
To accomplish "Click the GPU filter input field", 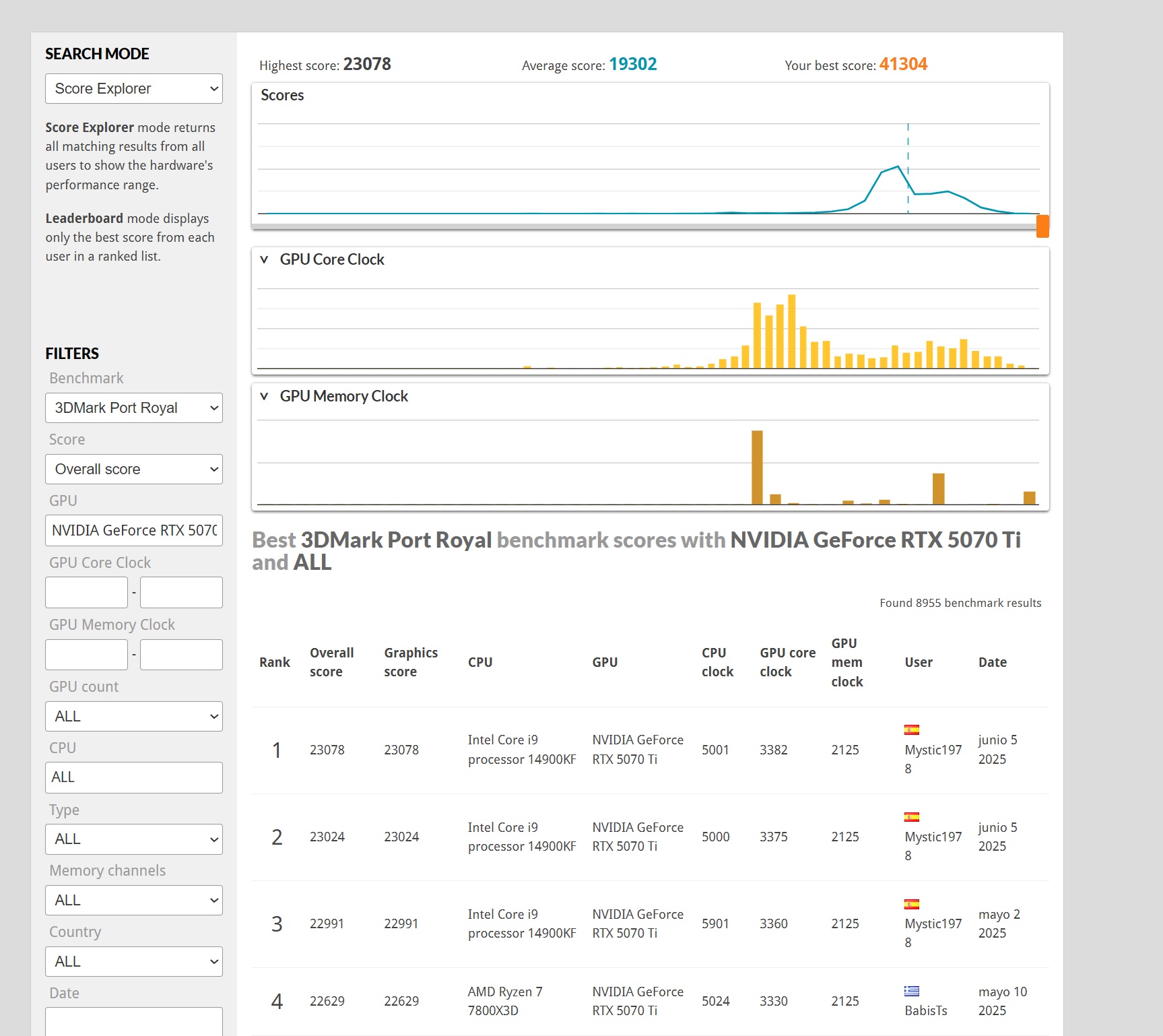I will pyautogui.click(x=133, y=531).
